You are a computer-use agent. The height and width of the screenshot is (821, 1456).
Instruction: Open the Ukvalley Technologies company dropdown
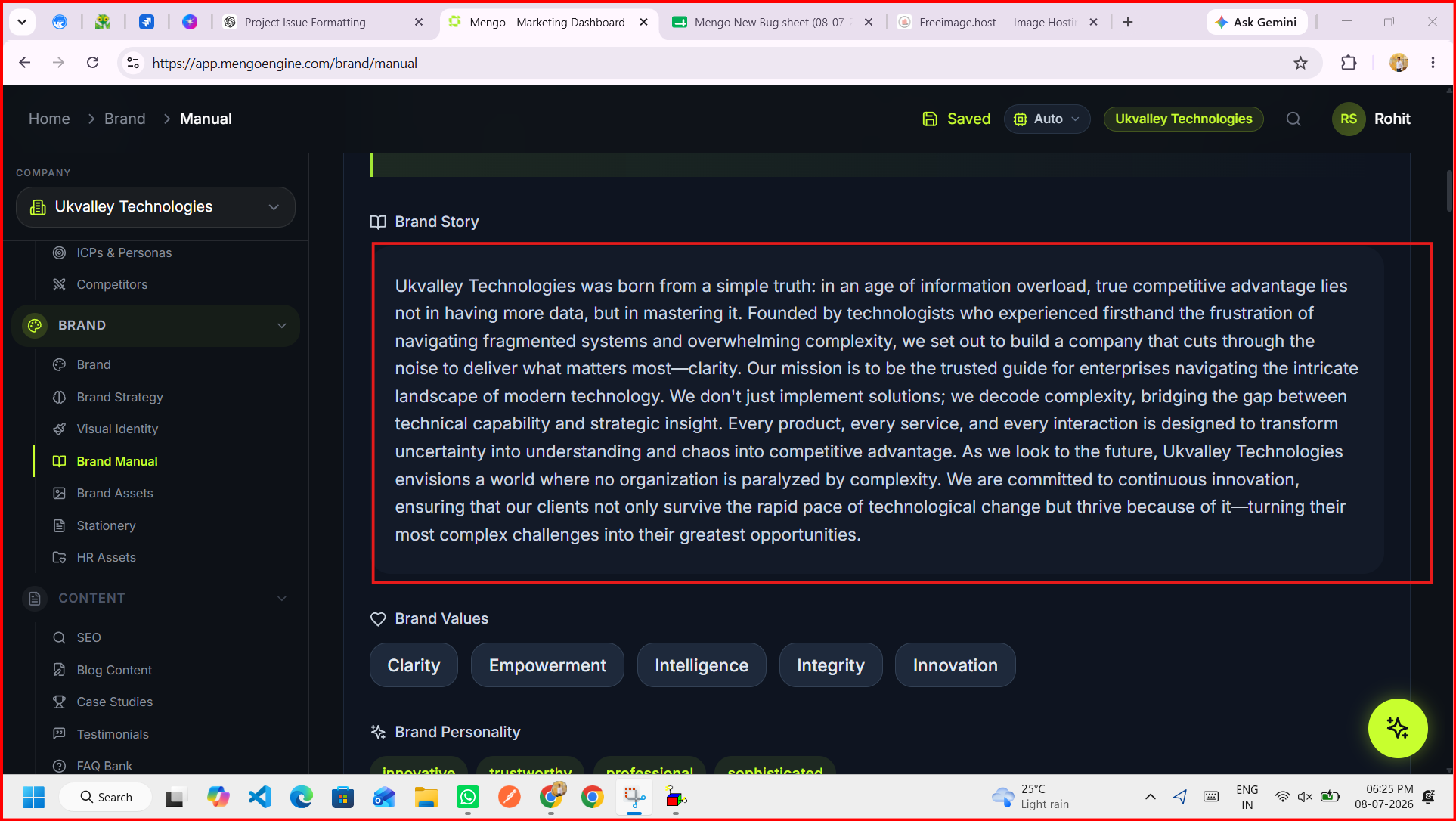[156, 207]
